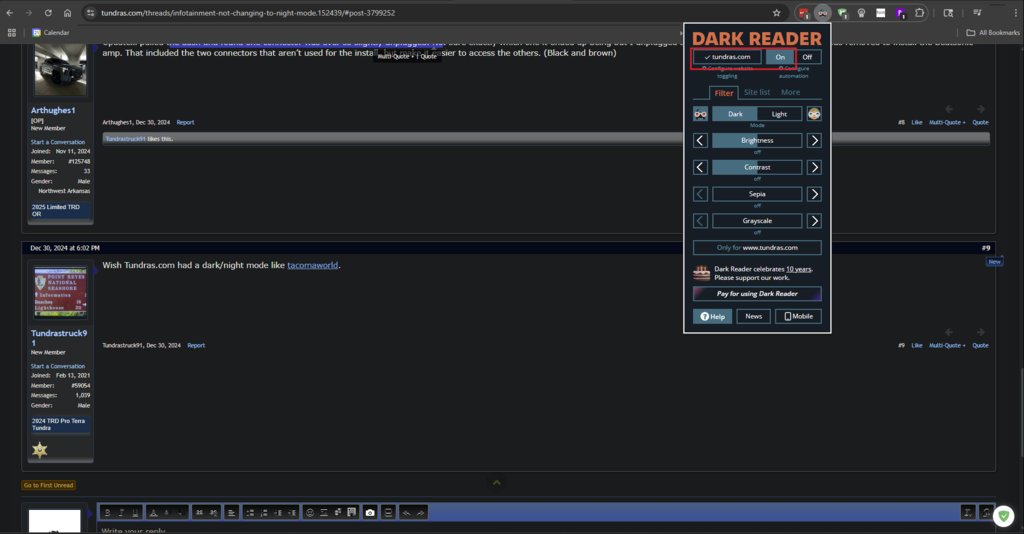Open the Filter tab in Dark Reader
The width and height of the screenshot is (1024, 534).
(x=724, y=93)
